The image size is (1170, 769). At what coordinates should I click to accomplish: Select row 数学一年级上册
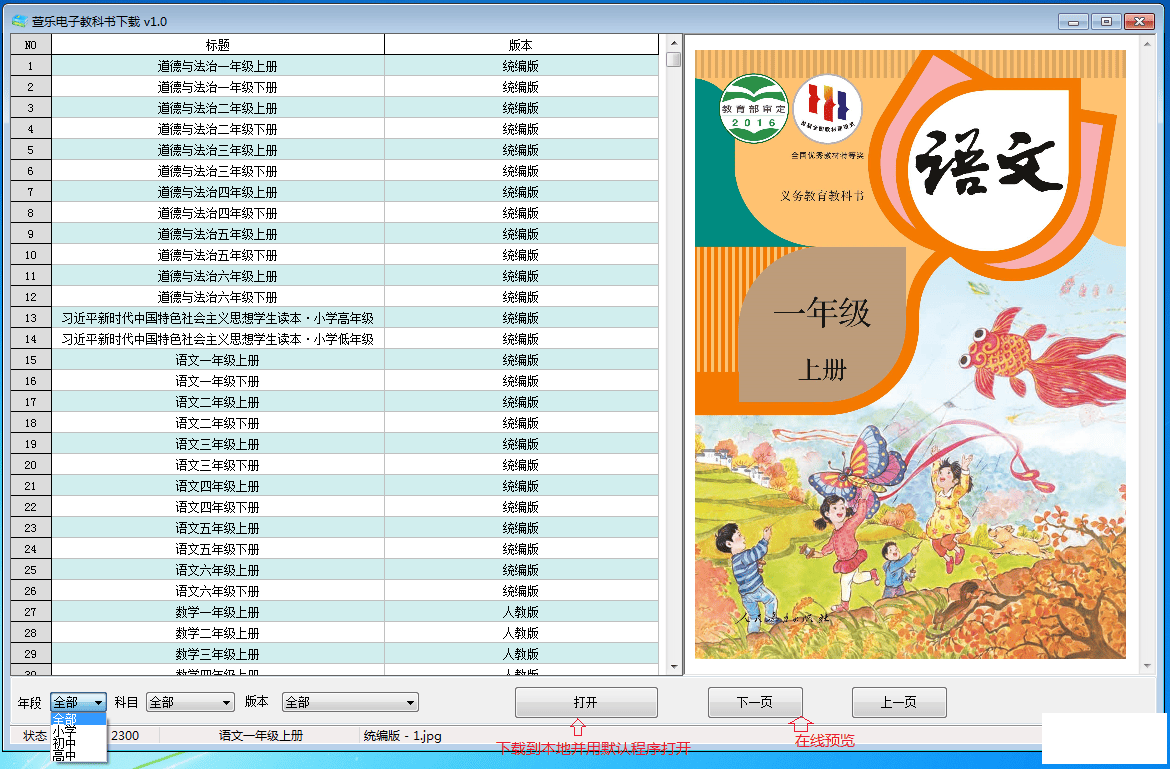(334, 612)
